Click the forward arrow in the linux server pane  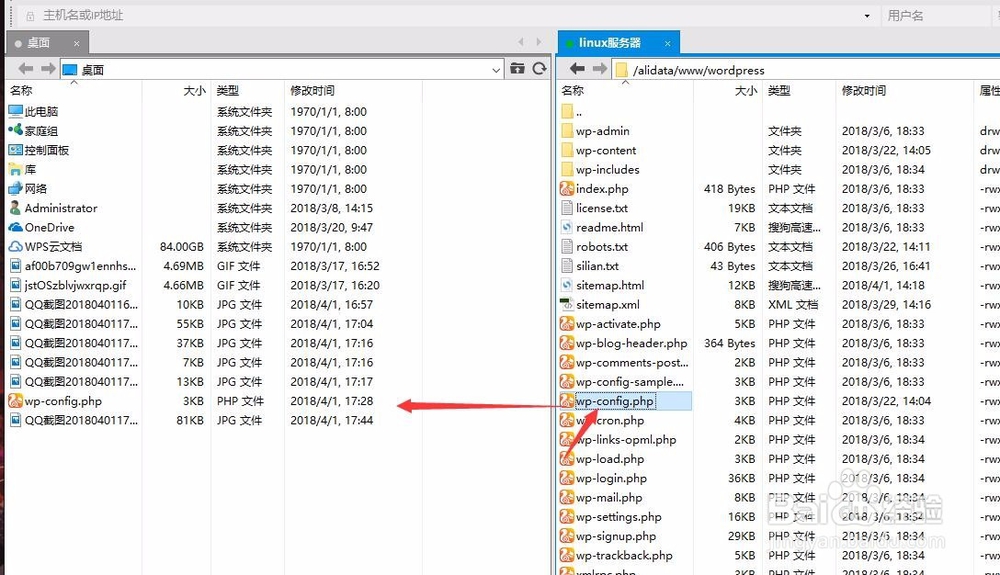(599, 69)
